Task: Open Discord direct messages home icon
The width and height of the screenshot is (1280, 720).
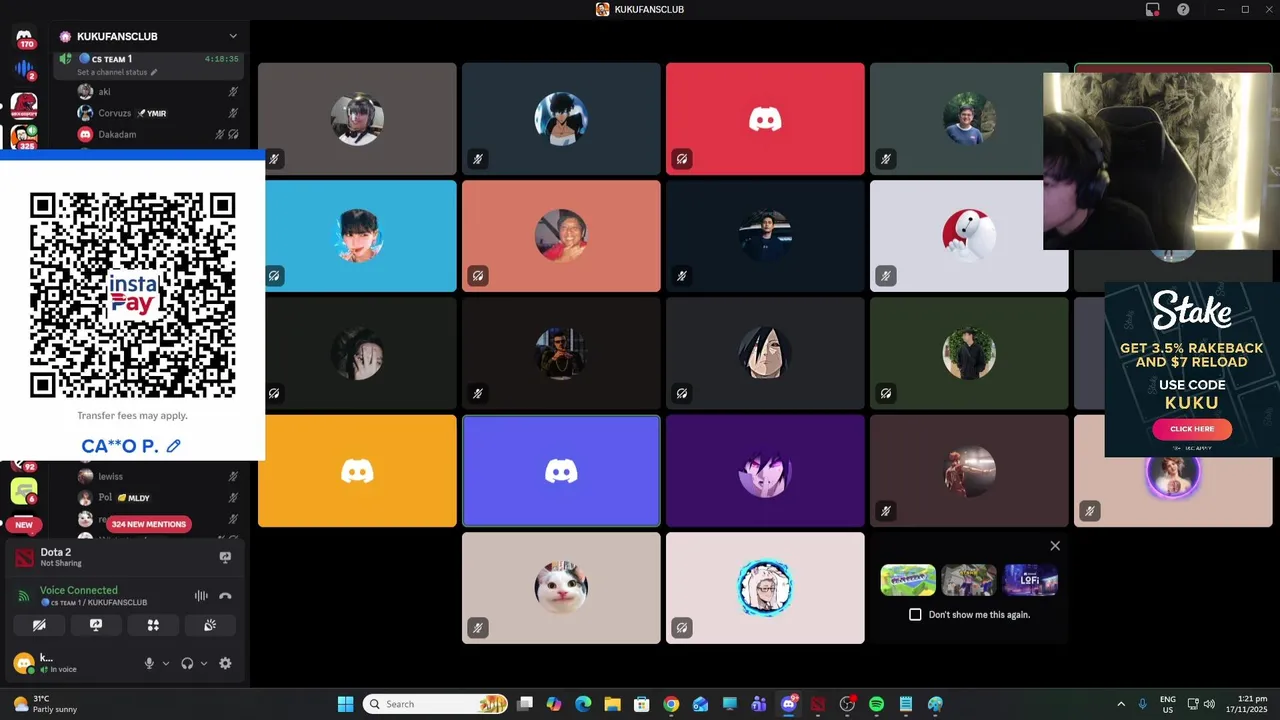Action: point(24,37)
